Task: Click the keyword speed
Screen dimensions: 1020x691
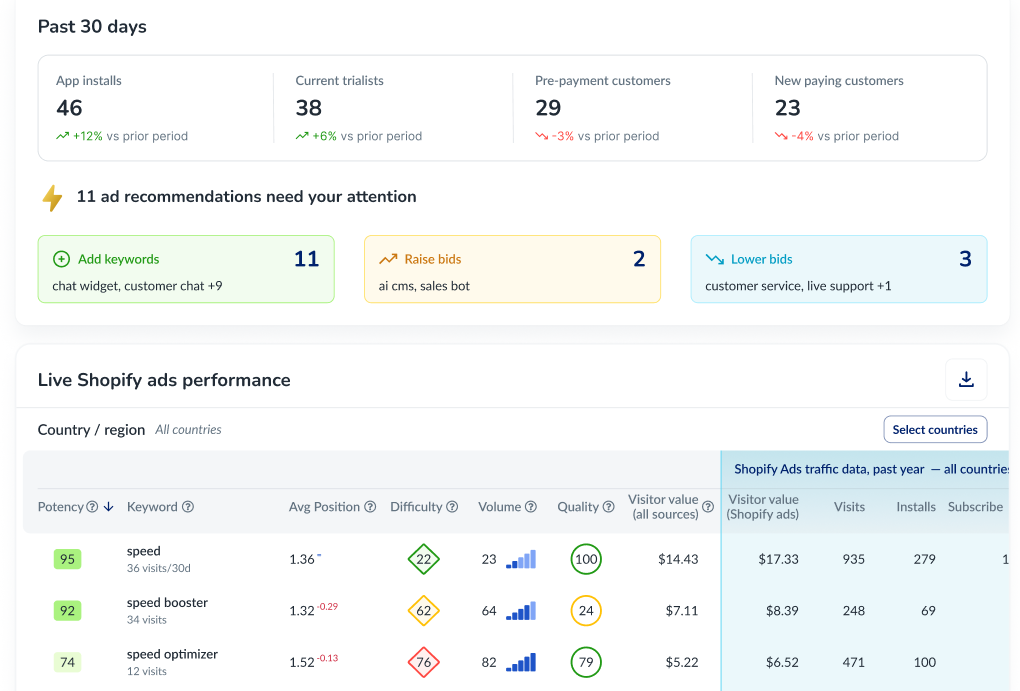Action: point(144,551)
